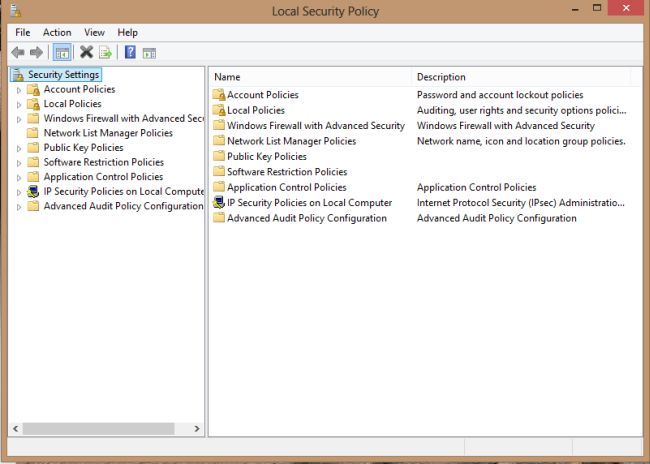The height and width of the screenshot is (464, 650).
Task: Minimize the Local Security Policy window
Action: [575, 8]
